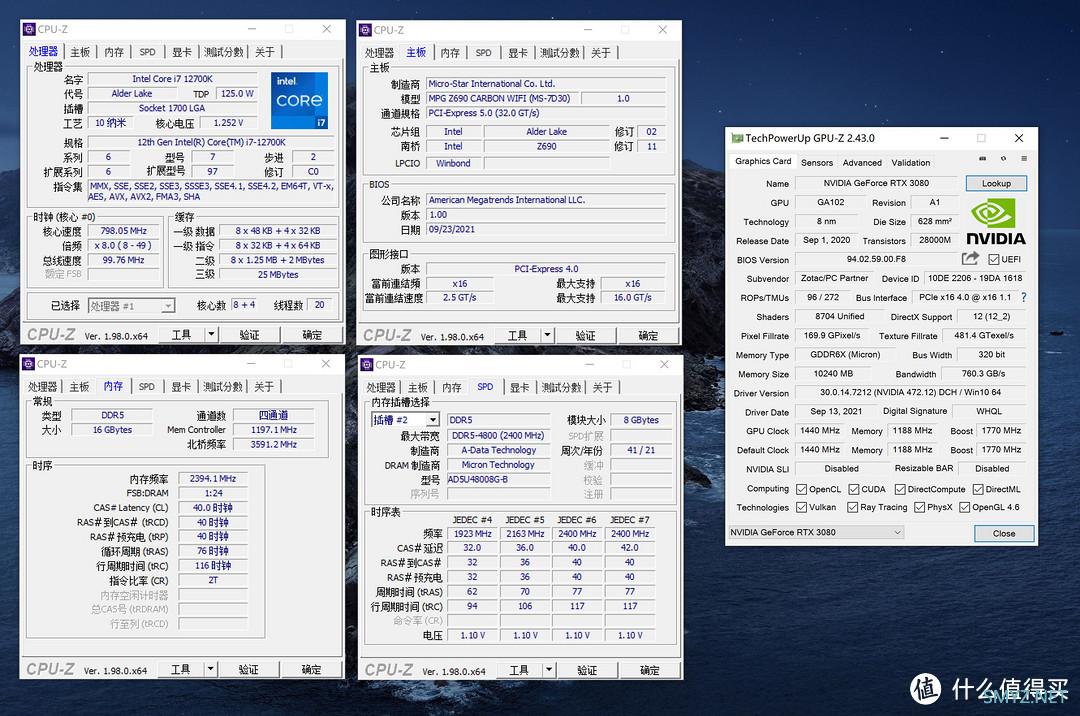Click the GDDR6X (Micron) memory type value

844,355
